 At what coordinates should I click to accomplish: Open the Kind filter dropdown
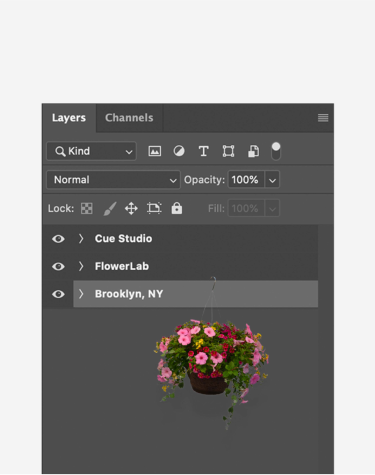(x=91, y=151)
